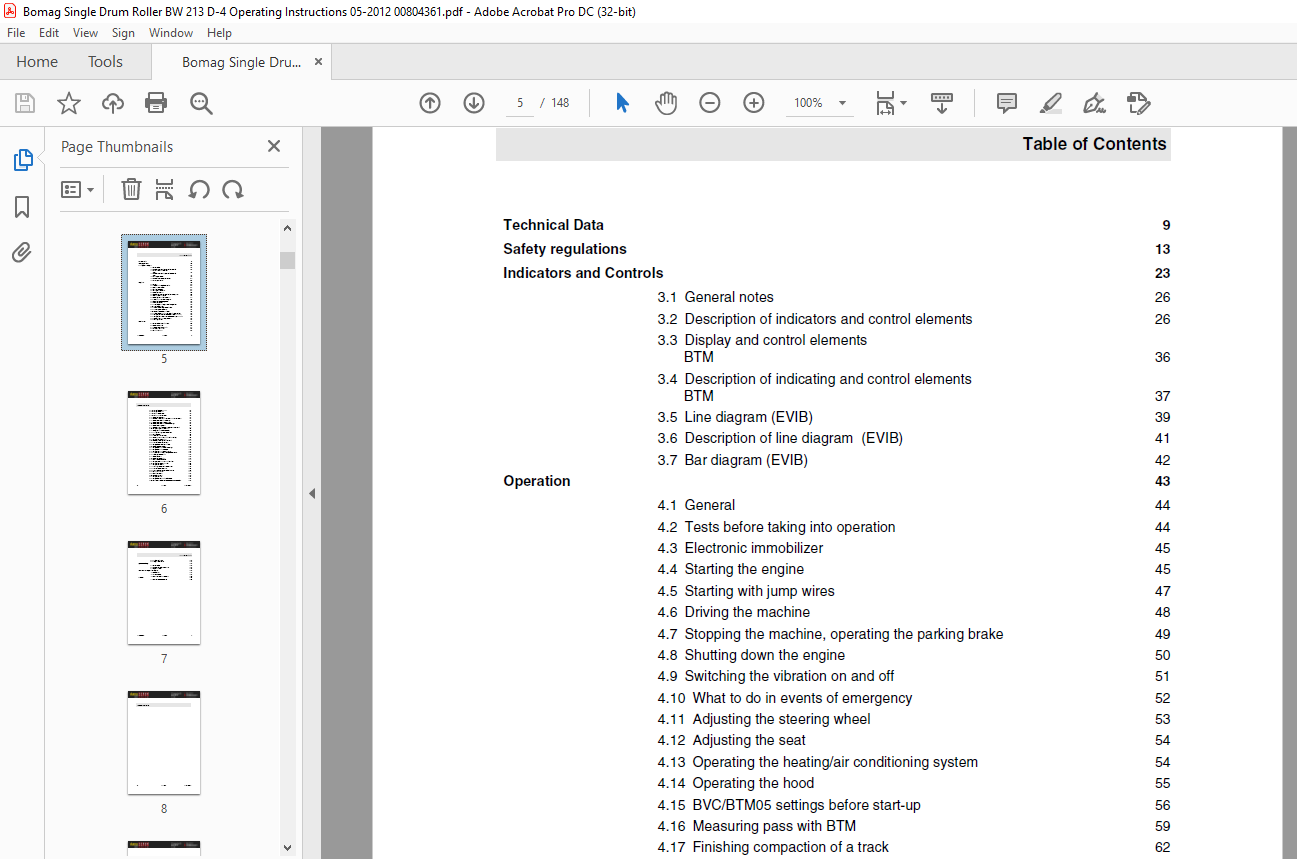The width and height of the screenshot is (1297, 859).
Task: Select page 5 thumbnail
Action: (x=164, y=292)
